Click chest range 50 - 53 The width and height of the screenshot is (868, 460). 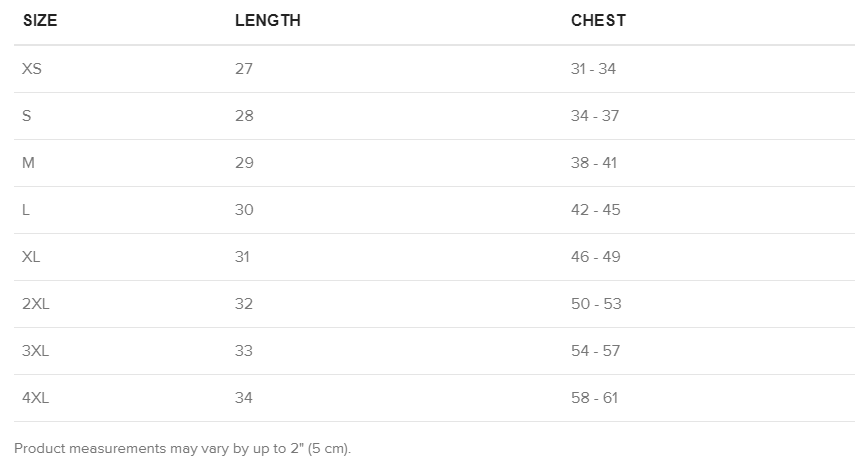pyautogui.click(x=596, y=304)
